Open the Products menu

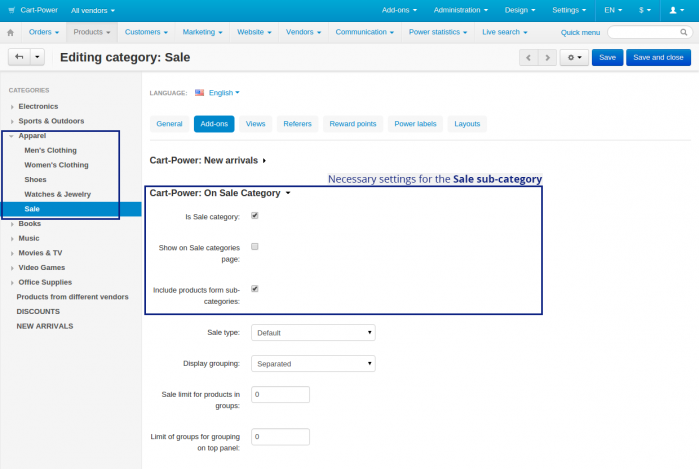click(92, 32)
